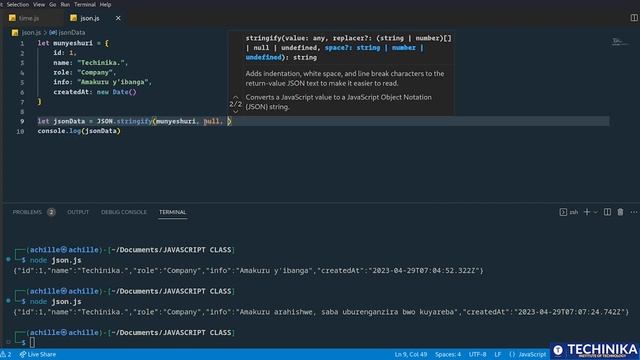Click the minimap in the editor
Screen dimensions: 640x360
620,41
